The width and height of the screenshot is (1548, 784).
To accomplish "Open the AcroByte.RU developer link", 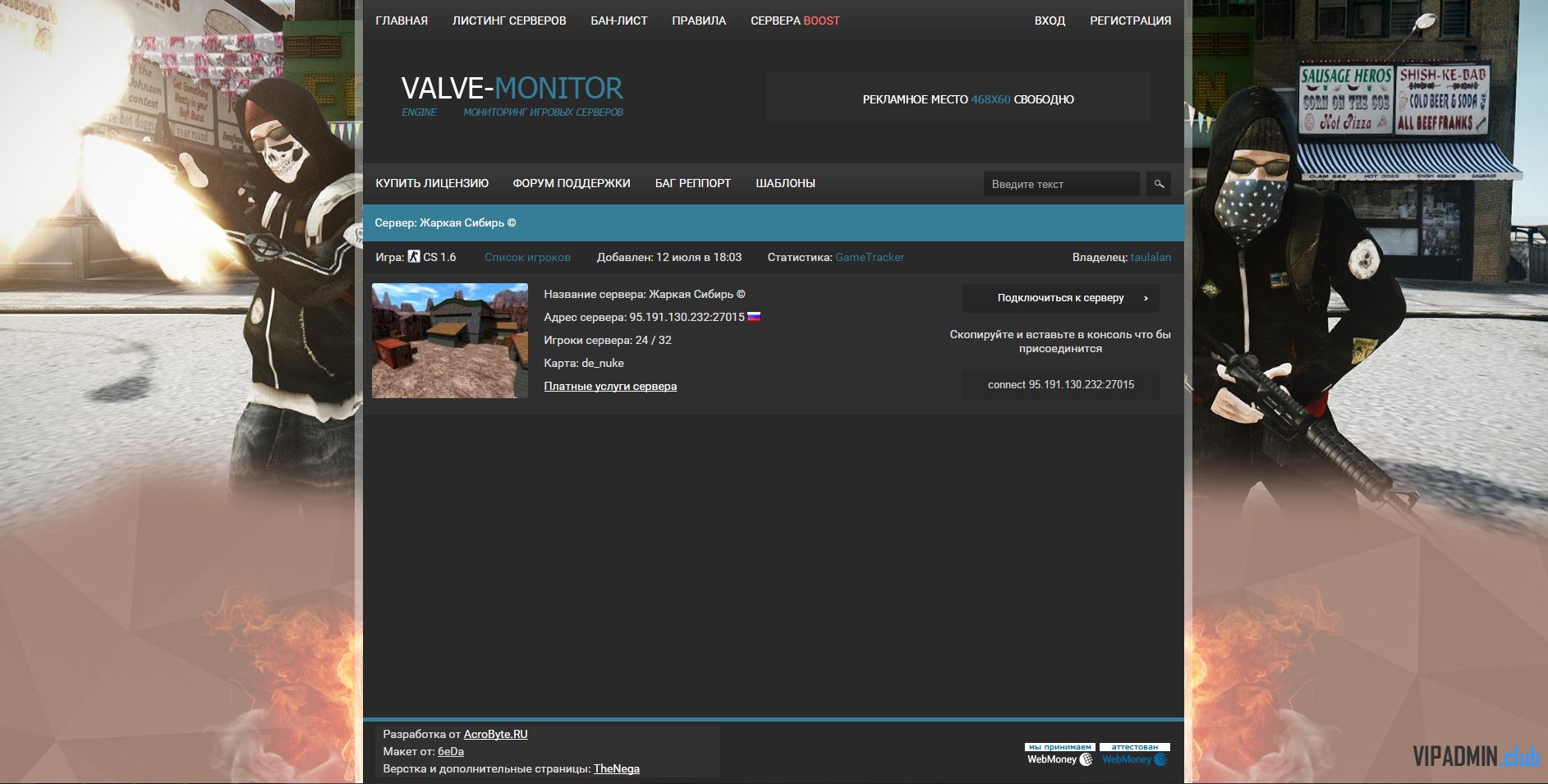I will click(495, 734).
